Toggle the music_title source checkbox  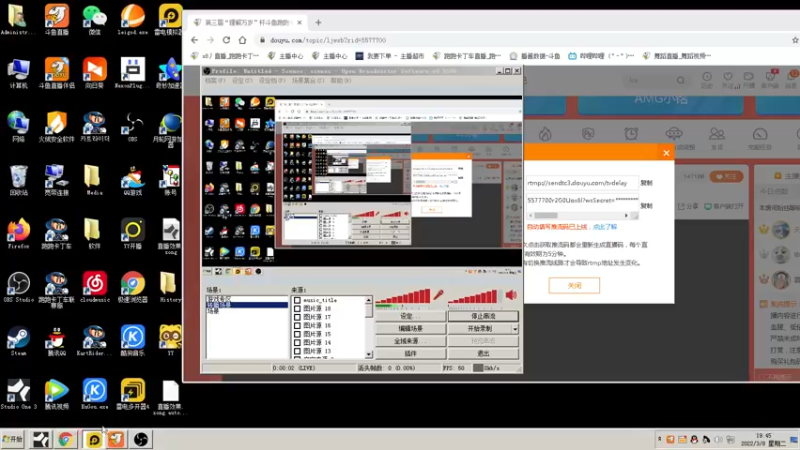[x=297, y=301]
